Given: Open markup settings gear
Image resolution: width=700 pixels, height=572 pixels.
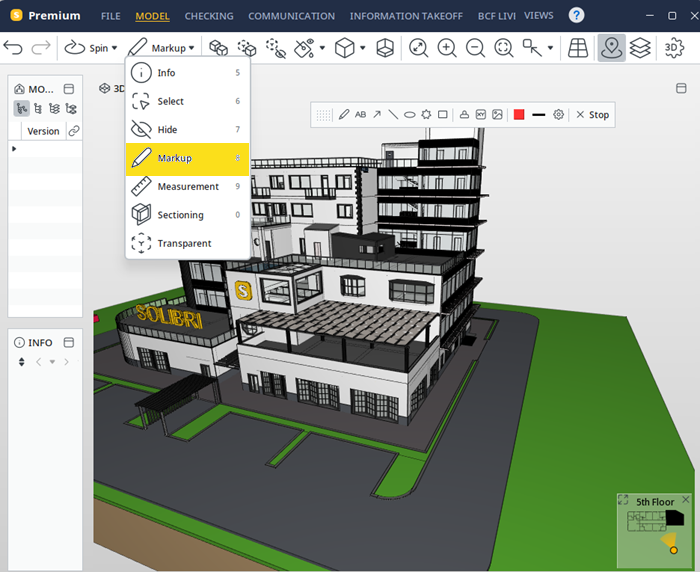Looking at the screenshot, I should (x=558, y=115).
